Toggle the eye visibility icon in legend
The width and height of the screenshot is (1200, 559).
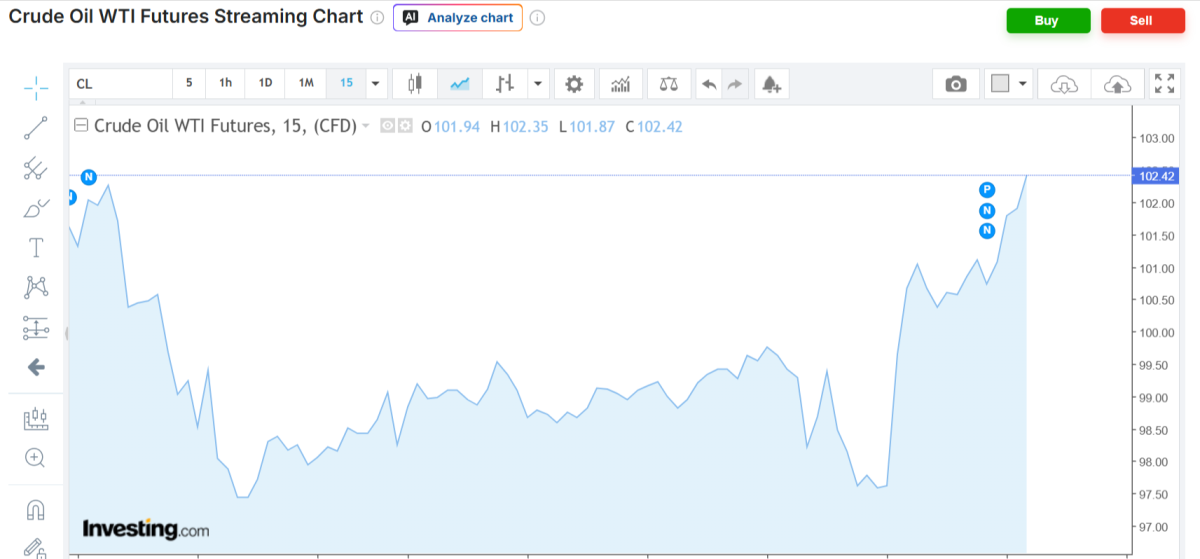point(387,126)
